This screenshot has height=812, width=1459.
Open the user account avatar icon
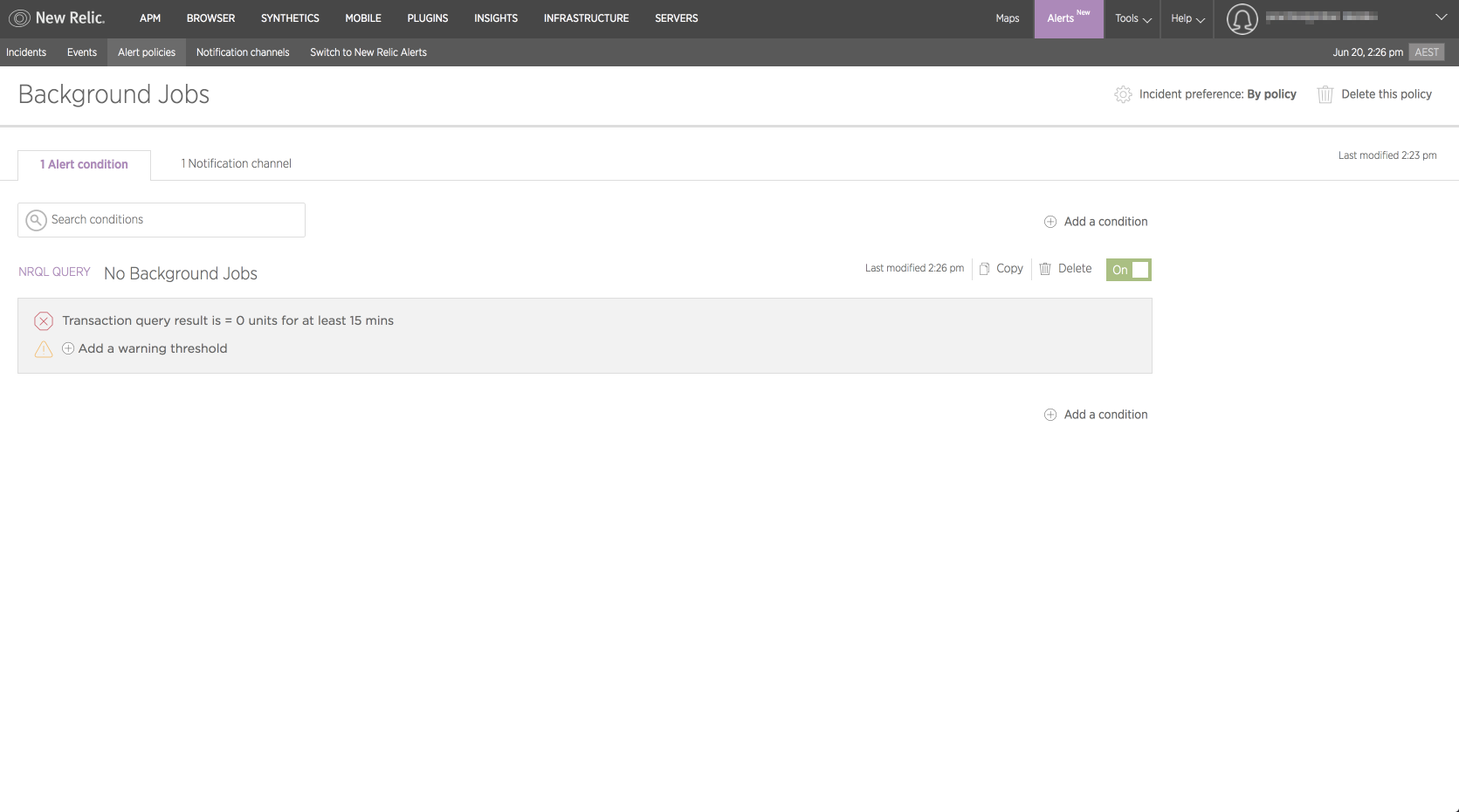tap(1242, 18)
